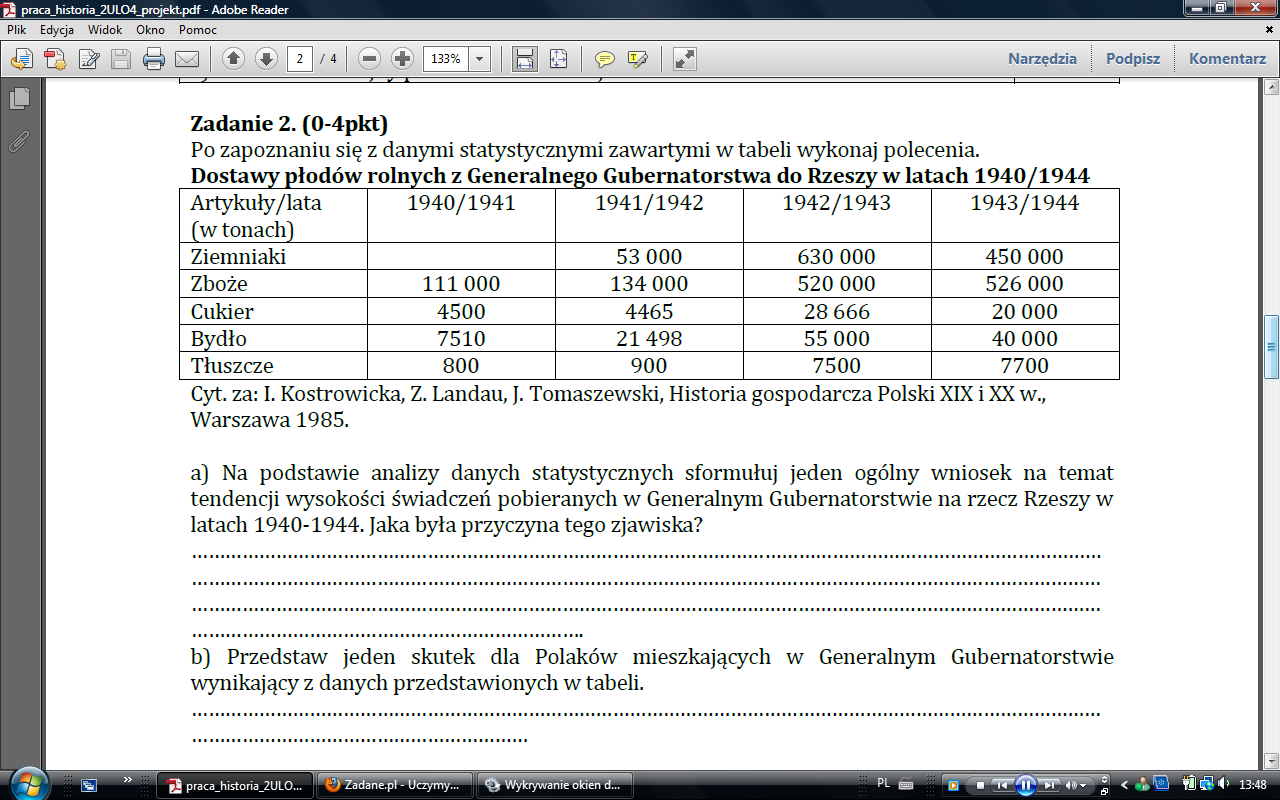Click the page number input field

tap(299, 59)
